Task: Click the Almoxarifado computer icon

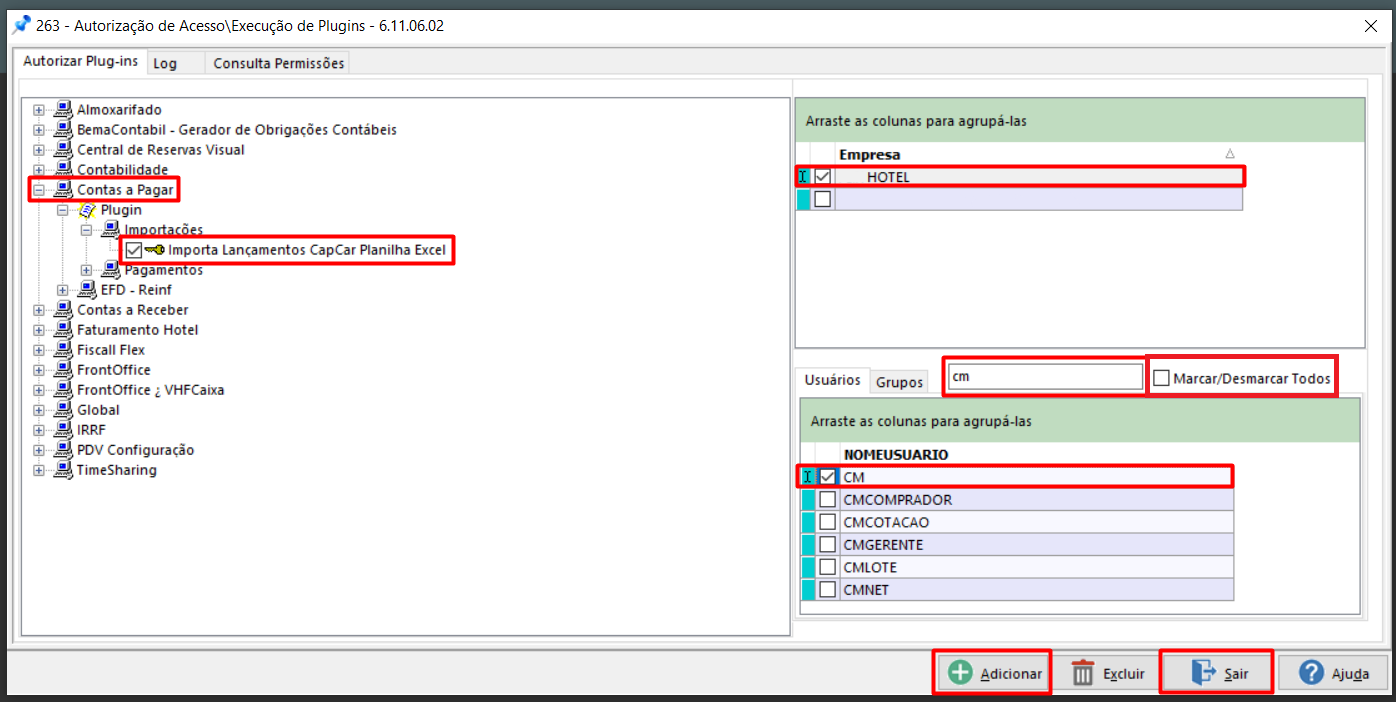Action: click(64, 110)
